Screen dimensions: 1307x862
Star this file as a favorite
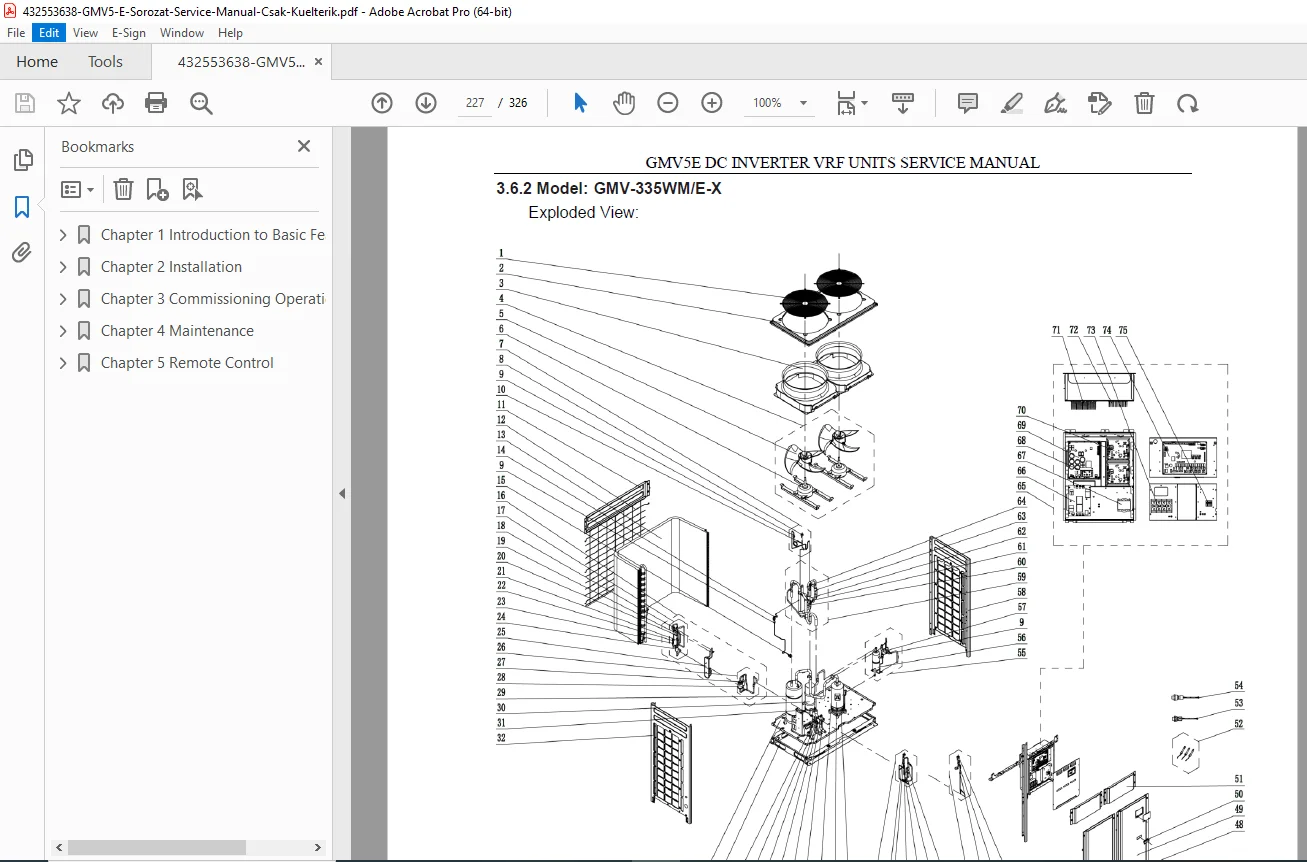69,103
